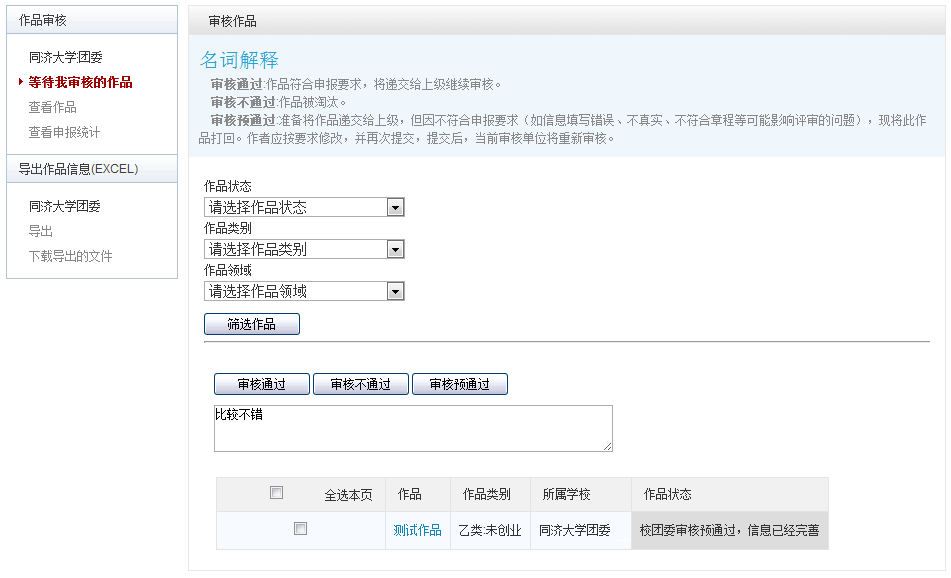Open the 请选择作品领域 dropdown
The image size is (951, 578).
[304, 291]
